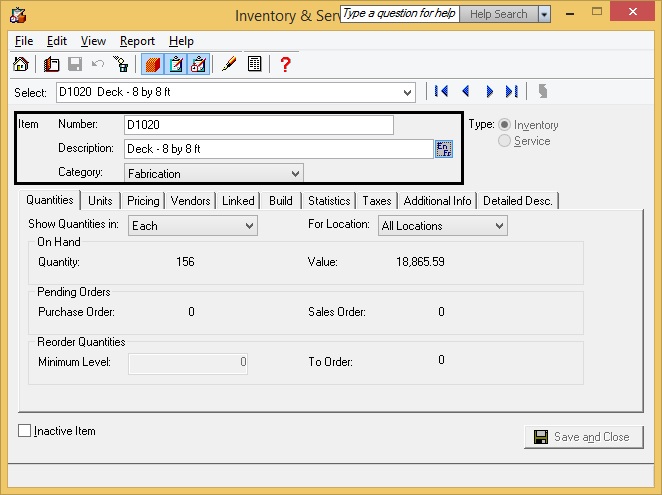Open the View menu

pos(93,41)
